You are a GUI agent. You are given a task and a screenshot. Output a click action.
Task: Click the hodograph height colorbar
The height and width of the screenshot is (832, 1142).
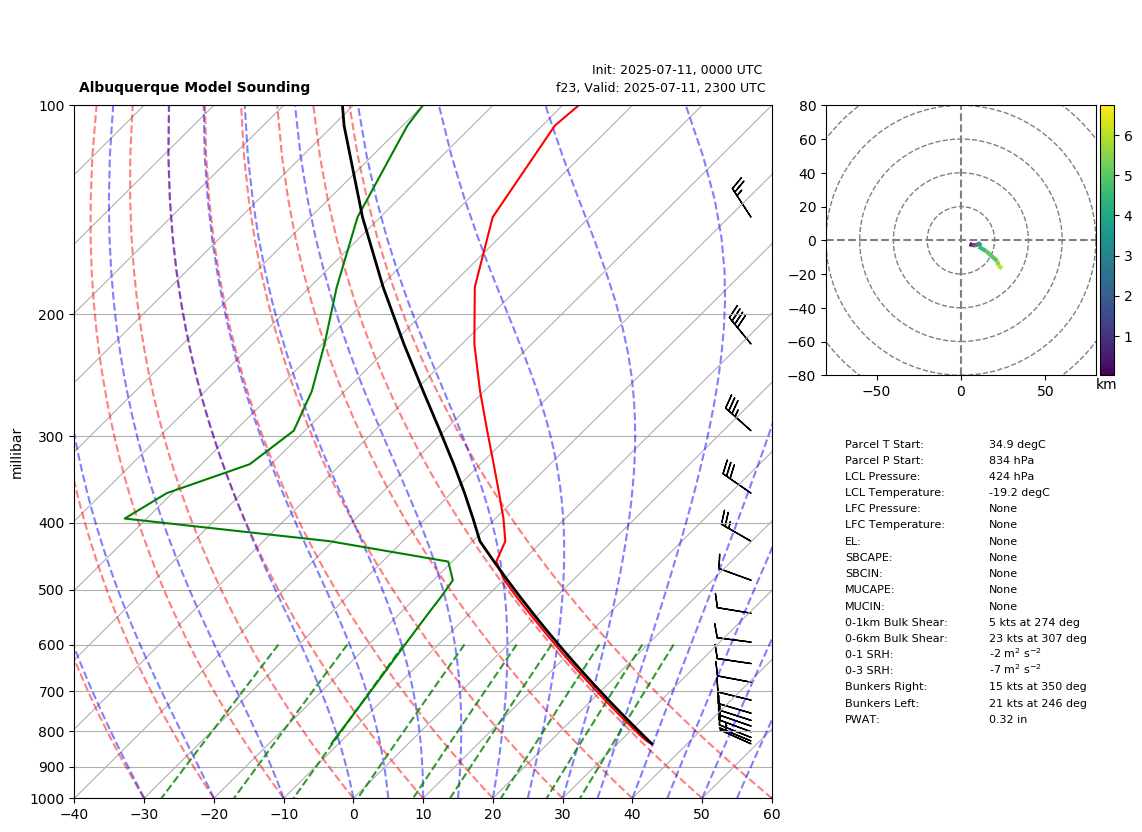1107,240
